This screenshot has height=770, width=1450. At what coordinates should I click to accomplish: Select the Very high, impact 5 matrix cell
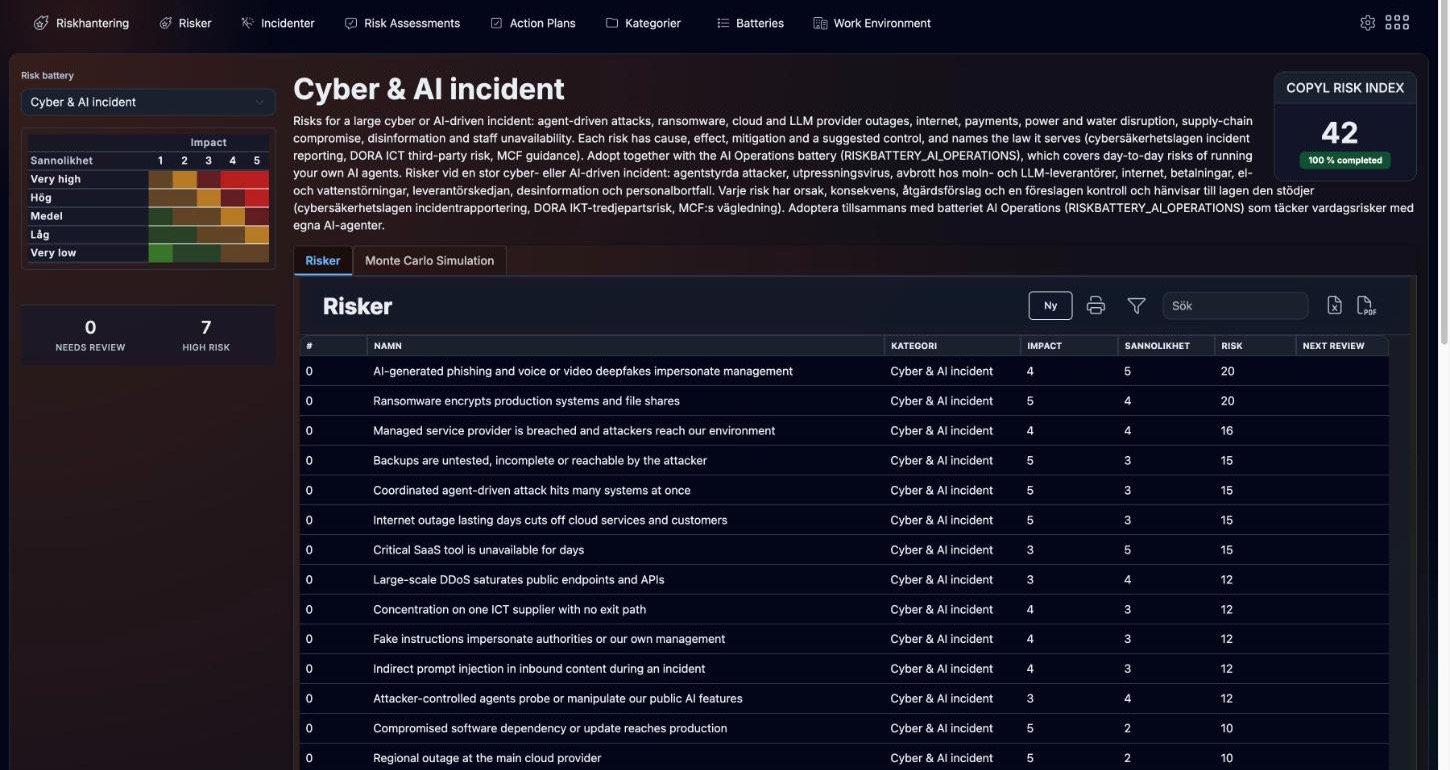click(257, 179)
